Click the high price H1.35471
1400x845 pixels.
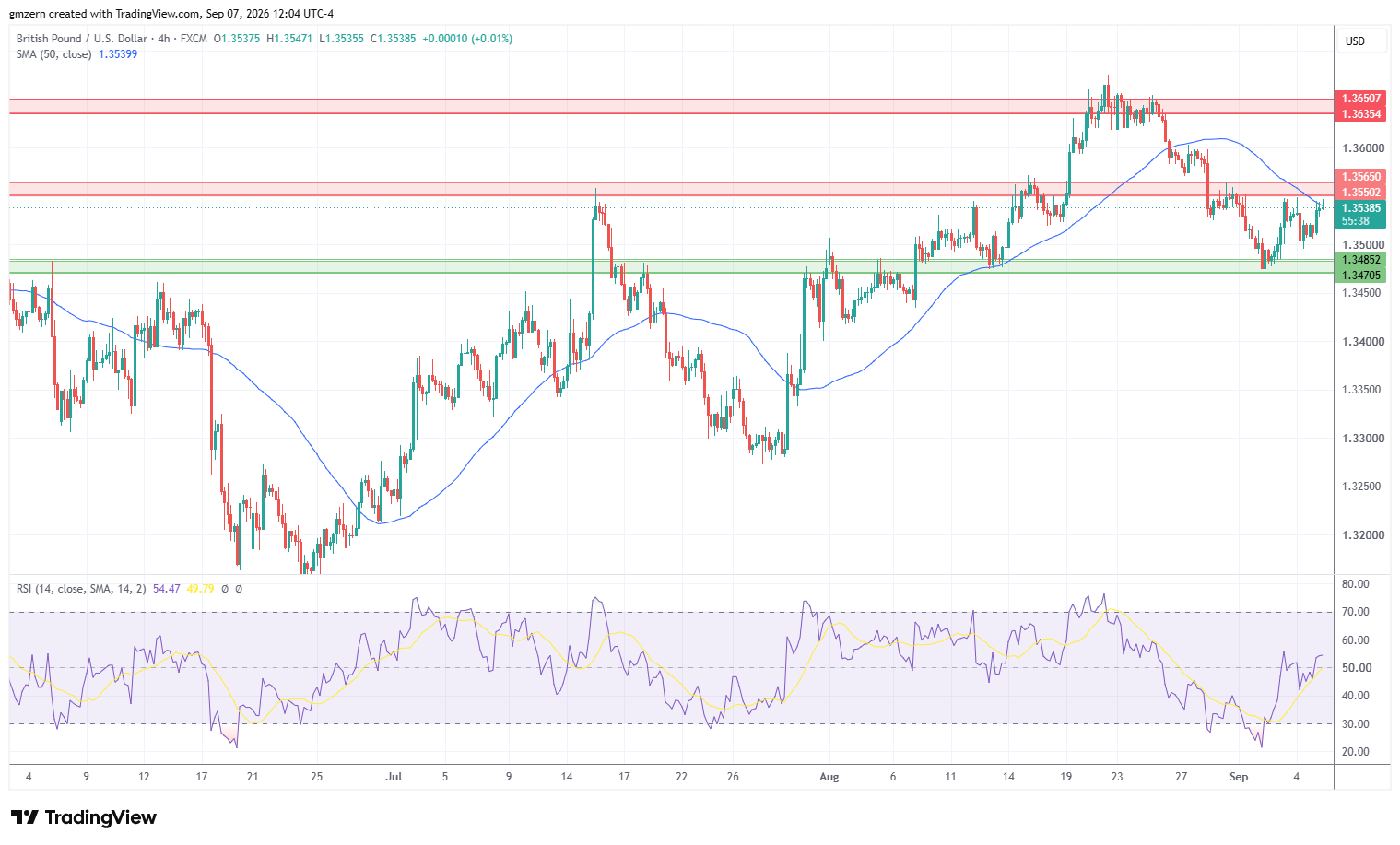[x=289, y=39]
